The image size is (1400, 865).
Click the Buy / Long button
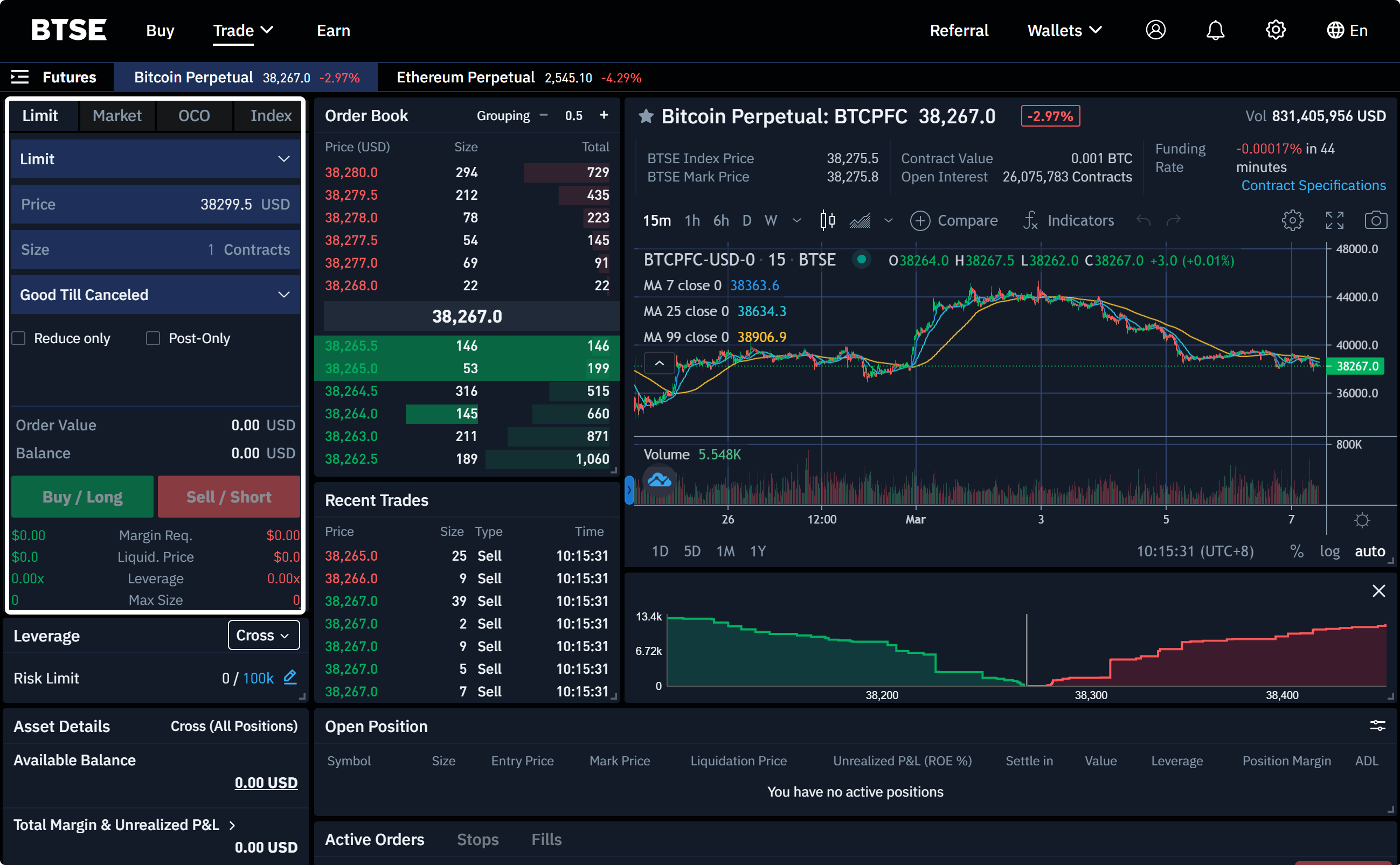click(x=82, y=497)
